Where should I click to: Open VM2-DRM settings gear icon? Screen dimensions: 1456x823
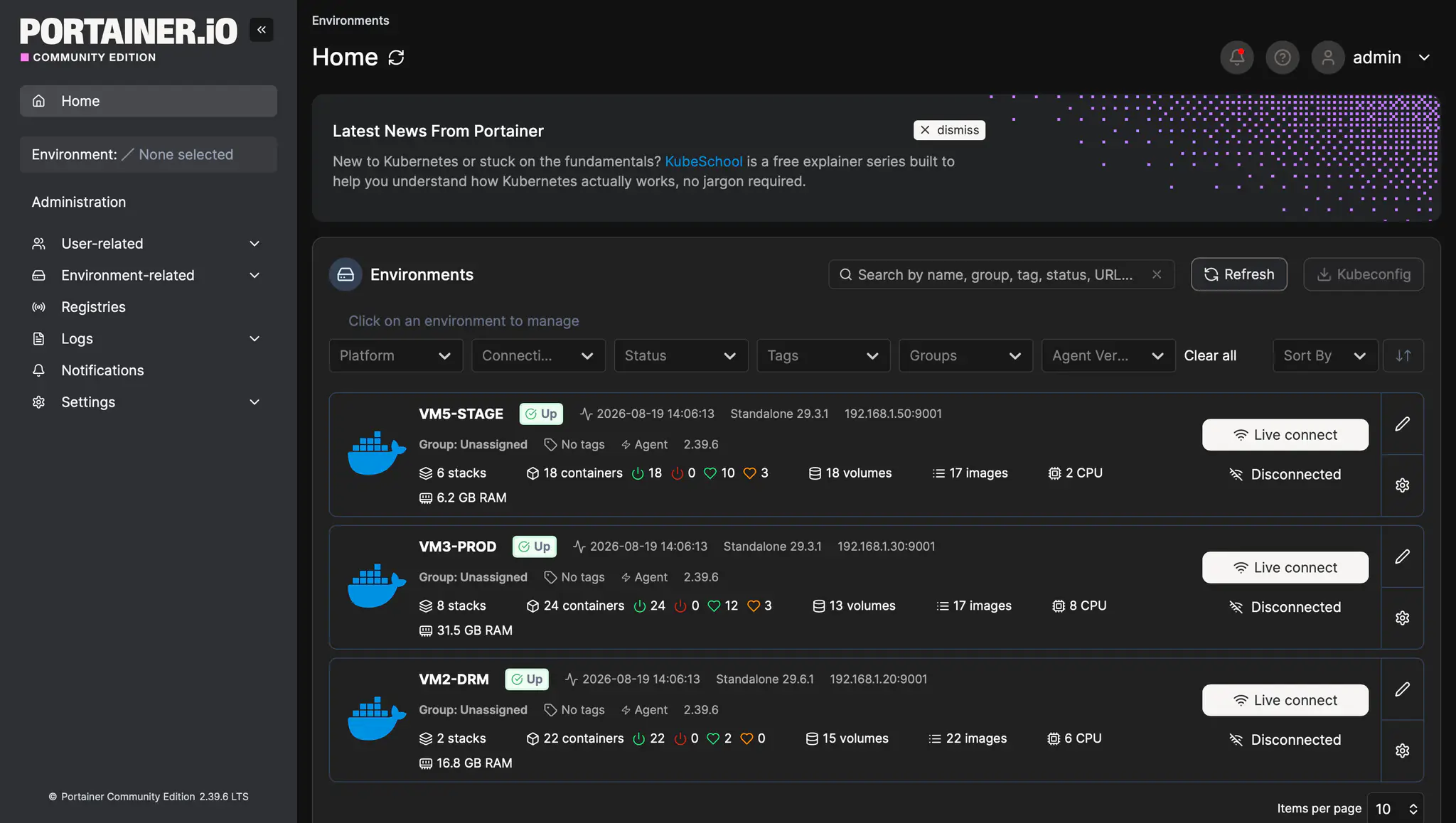1402,751
